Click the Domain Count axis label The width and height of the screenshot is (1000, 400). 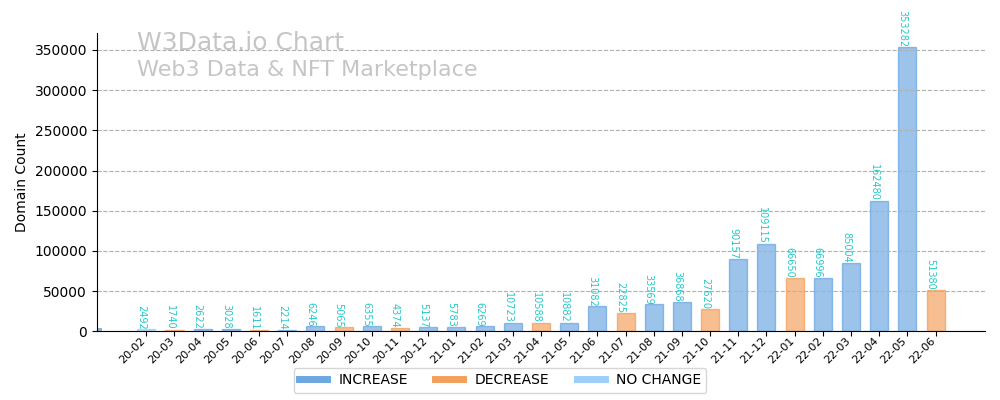(21, 182)
